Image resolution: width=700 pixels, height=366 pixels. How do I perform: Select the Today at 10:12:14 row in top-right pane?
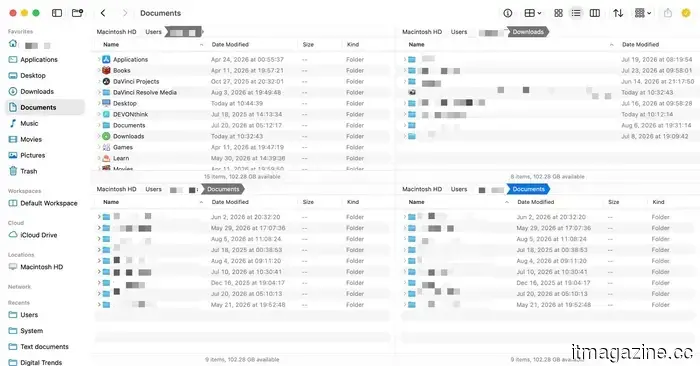(548, 114)
